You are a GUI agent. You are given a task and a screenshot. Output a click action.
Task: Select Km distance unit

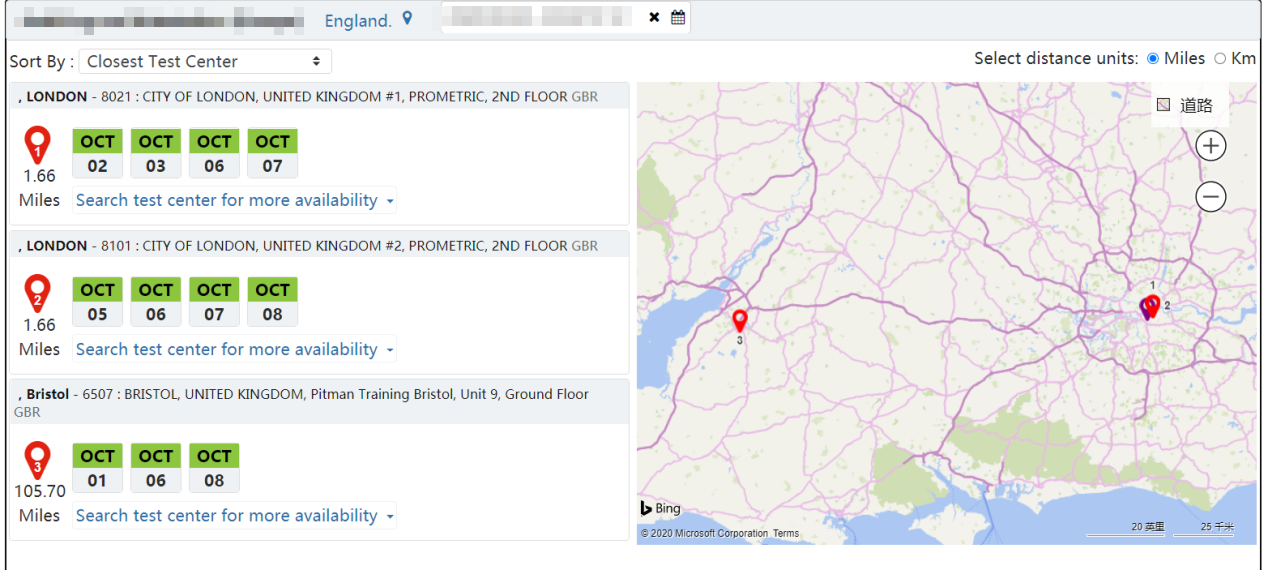pyautogui.click(x=1220, y=59)
